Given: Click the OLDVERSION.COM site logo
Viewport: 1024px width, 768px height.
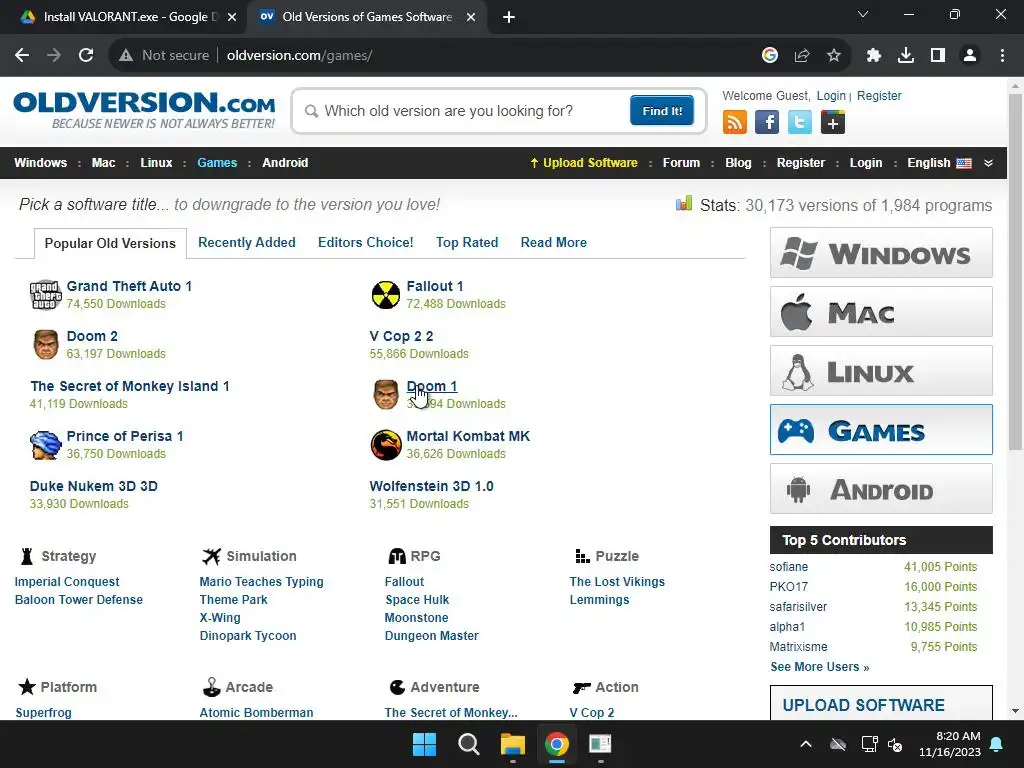Looking at the screenshot, I should 144,110.
